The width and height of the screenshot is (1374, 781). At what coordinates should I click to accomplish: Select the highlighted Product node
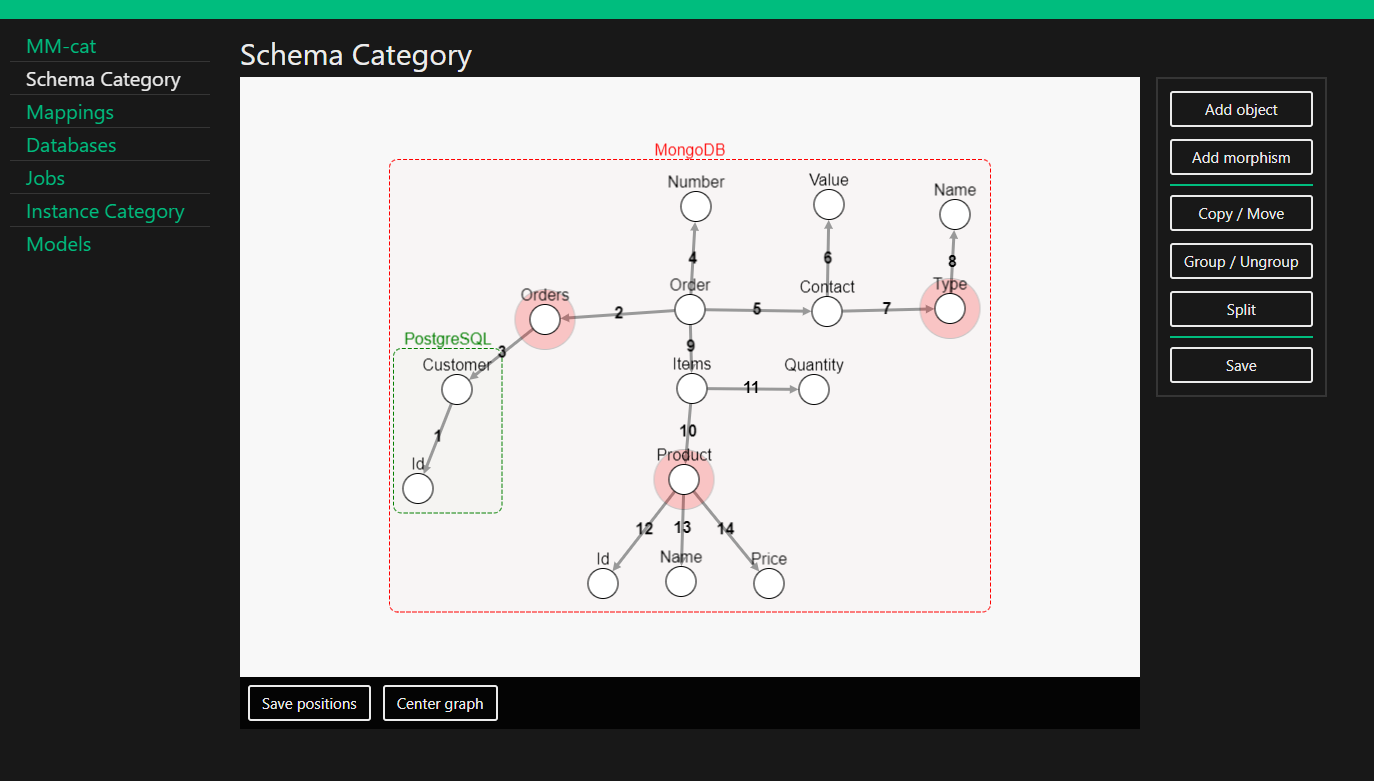(x=684, y=479)
